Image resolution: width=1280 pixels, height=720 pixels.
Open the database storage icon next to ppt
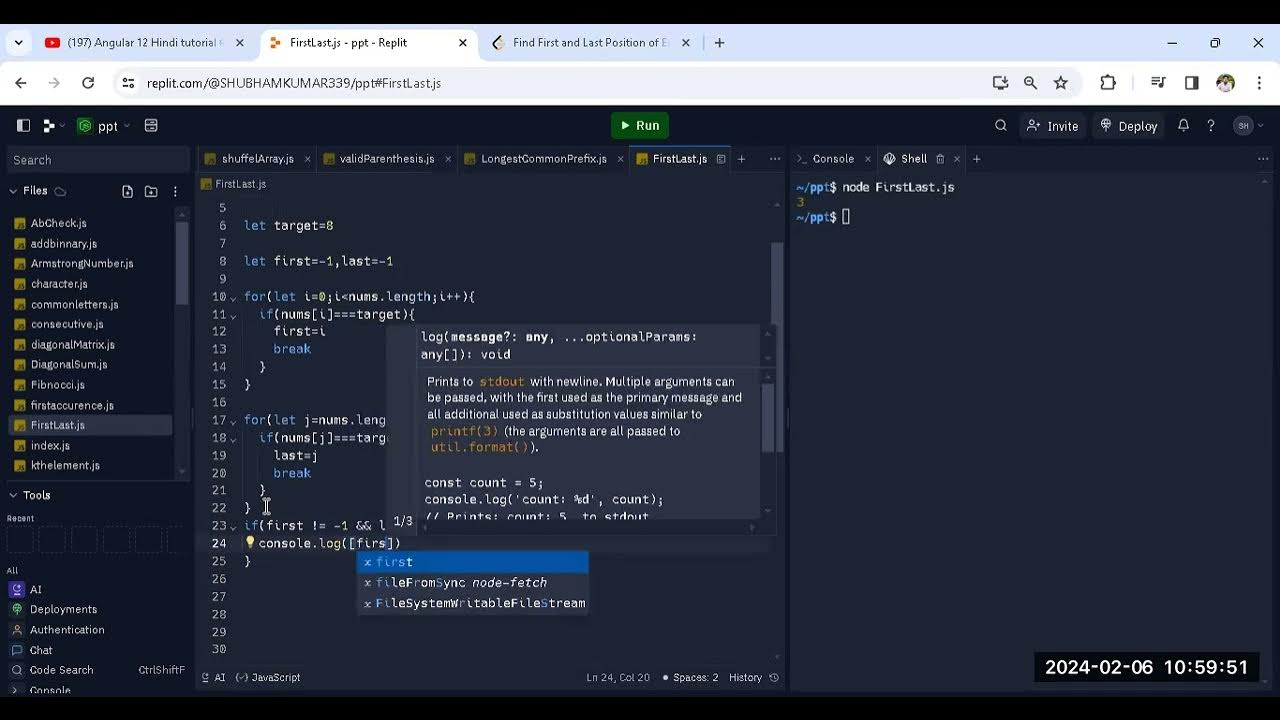click(x=151, y=126)
